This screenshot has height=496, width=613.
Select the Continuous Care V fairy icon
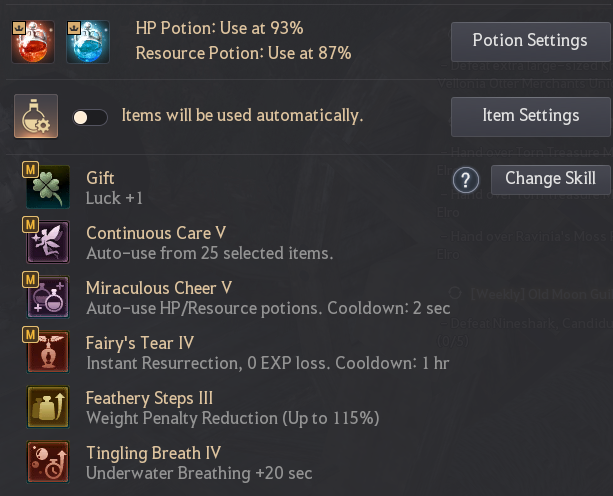coord(47,242)
